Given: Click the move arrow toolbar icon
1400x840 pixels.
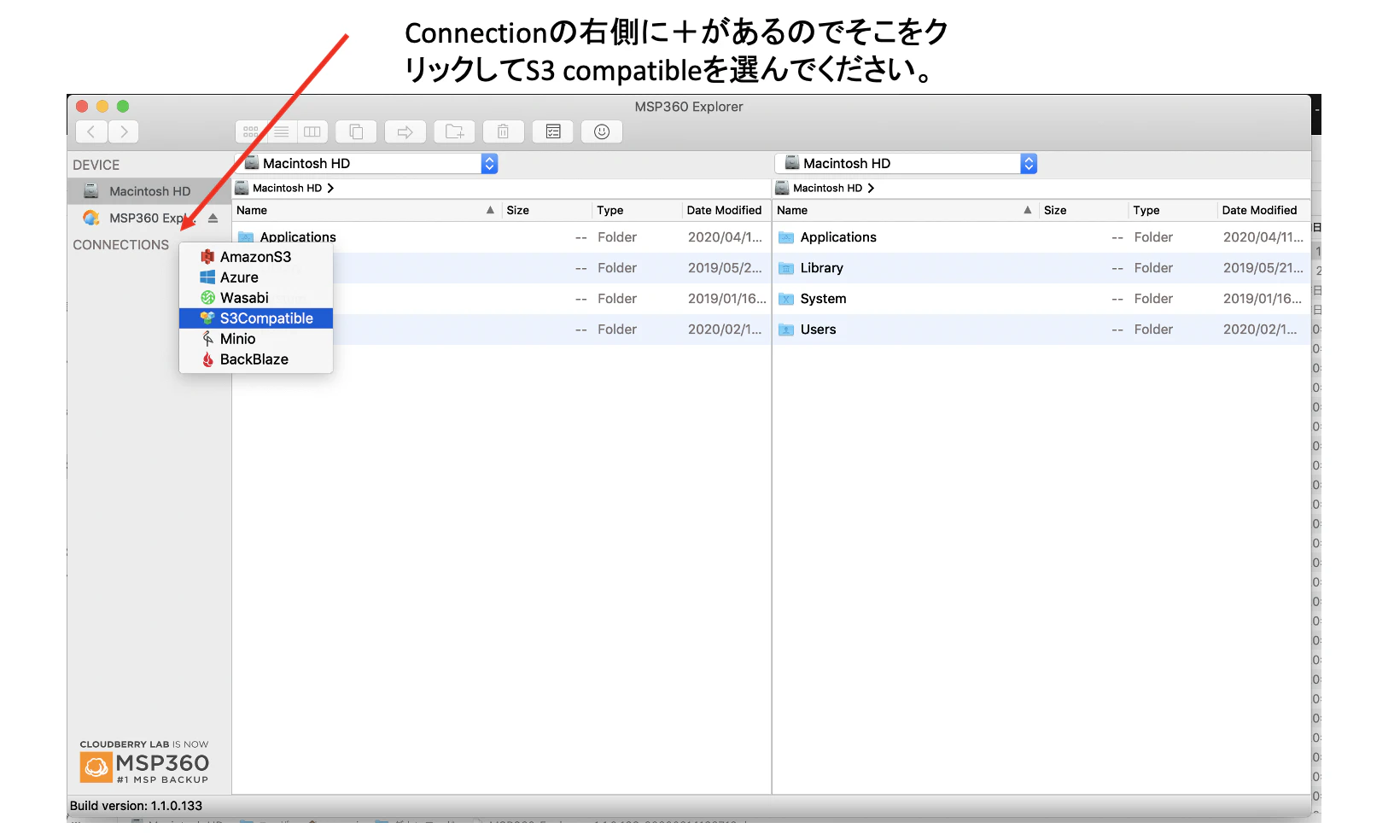Looking at the screenshot, I should (x=405, y=131).
